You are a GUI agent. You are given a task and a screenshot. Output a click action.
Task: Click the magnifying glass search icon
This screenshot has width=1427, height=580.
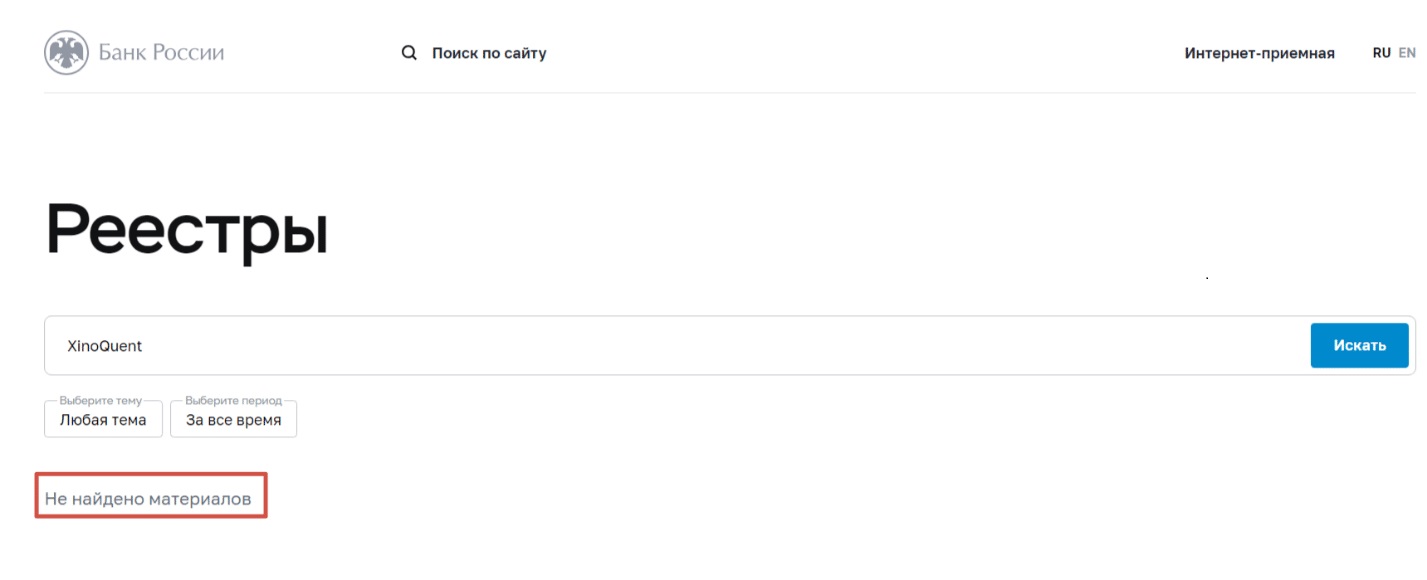(409, 53)
